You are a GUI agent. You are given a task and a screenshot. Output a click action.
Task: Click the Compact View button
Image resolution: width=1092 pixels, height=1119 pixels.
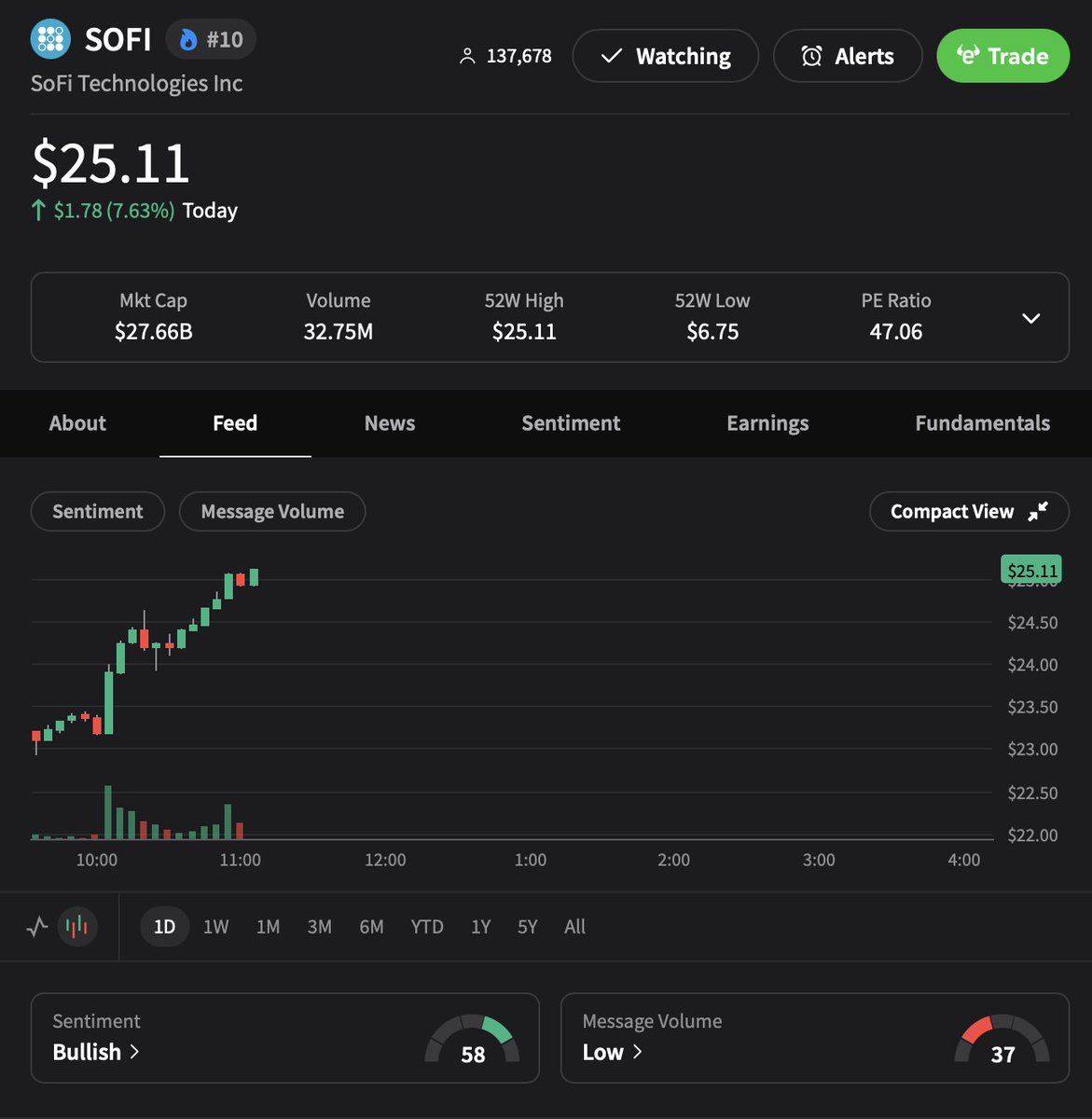tap(969, 511)
